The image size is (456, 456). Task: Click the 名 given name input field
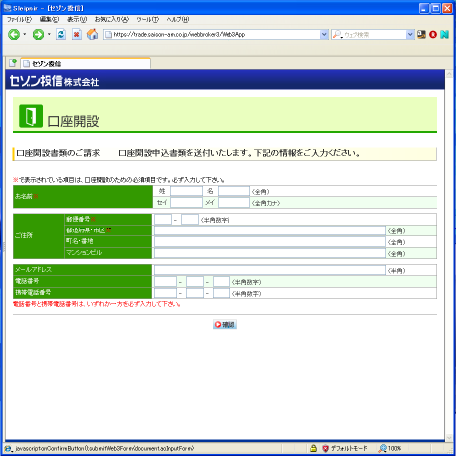point(234,191)
